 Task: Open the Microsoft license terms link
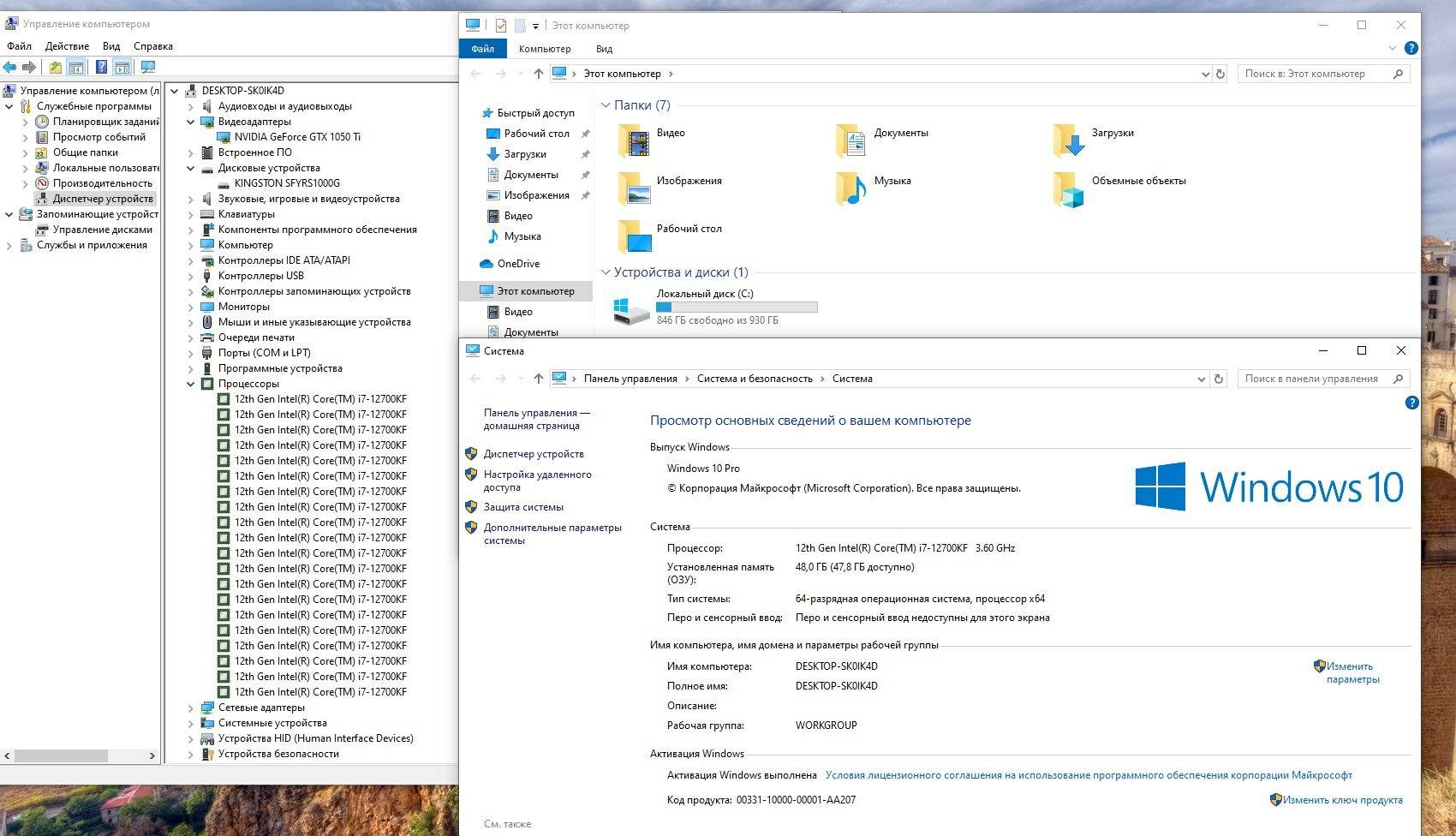[1089, 775]
